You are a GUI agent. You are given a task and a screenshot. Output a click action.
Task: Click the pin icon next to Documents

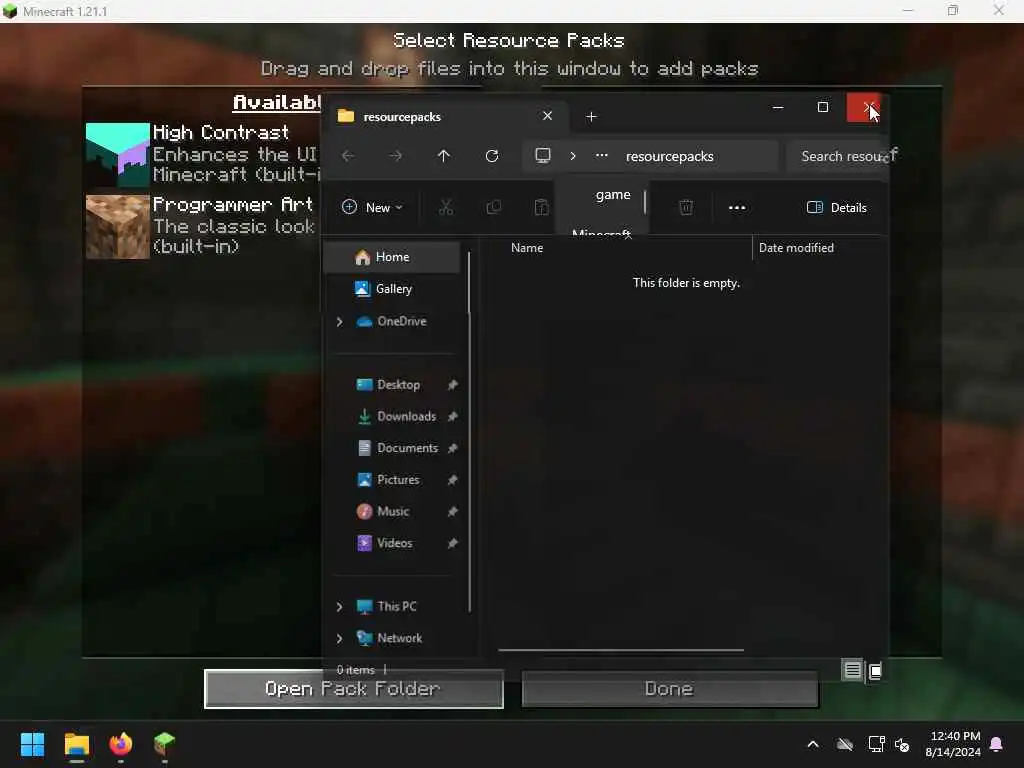coord(452,448)
